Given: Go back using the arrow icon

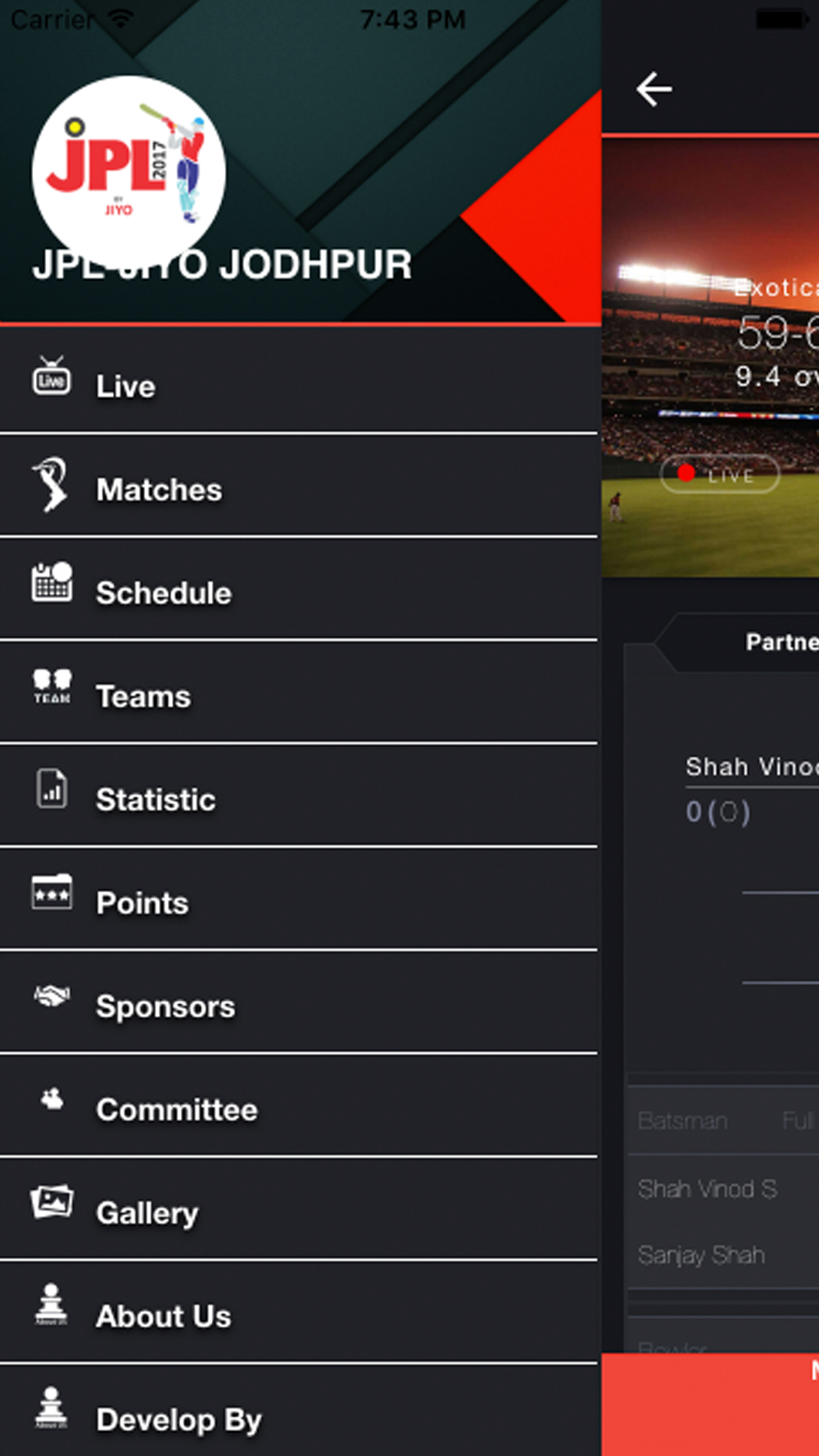Looking at the screenshot, I should [x=654, y=89].
